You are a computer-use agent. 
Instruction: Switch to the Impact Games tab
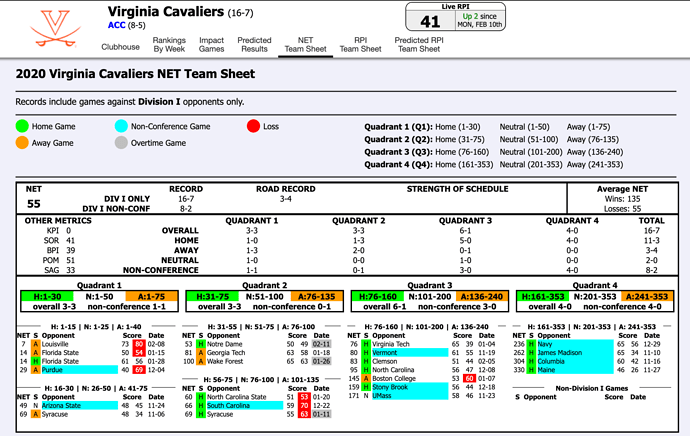[x=211, y=44]
